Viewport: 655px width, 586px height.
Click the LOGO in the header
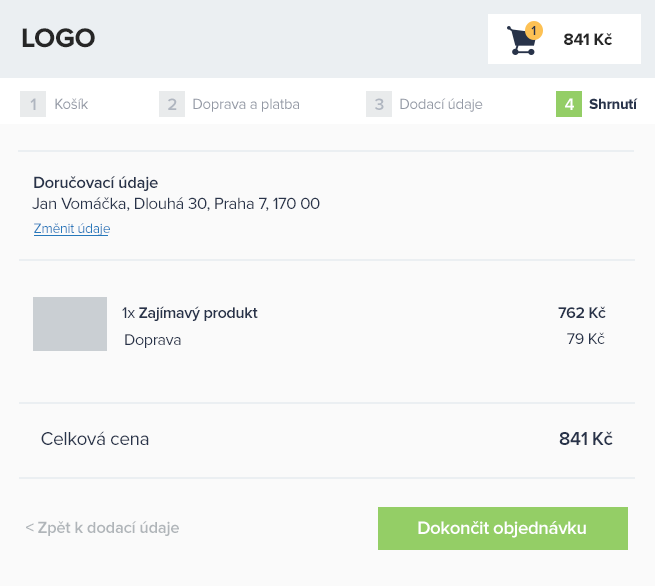tap(58, 39)
